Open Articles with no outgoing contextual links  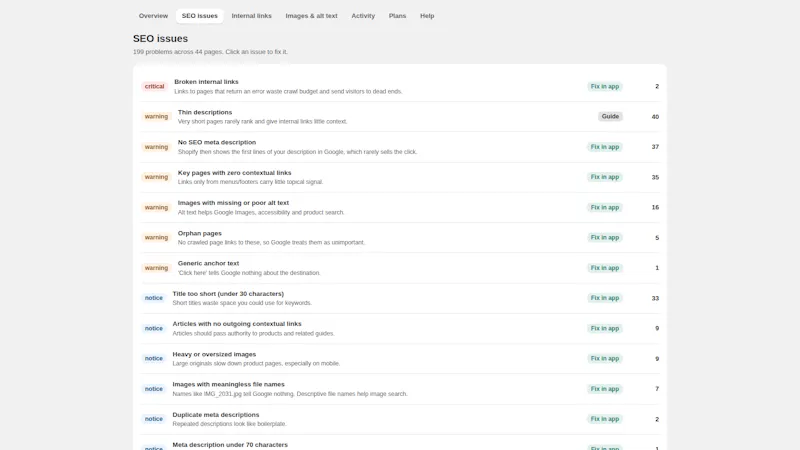point(400,329)
